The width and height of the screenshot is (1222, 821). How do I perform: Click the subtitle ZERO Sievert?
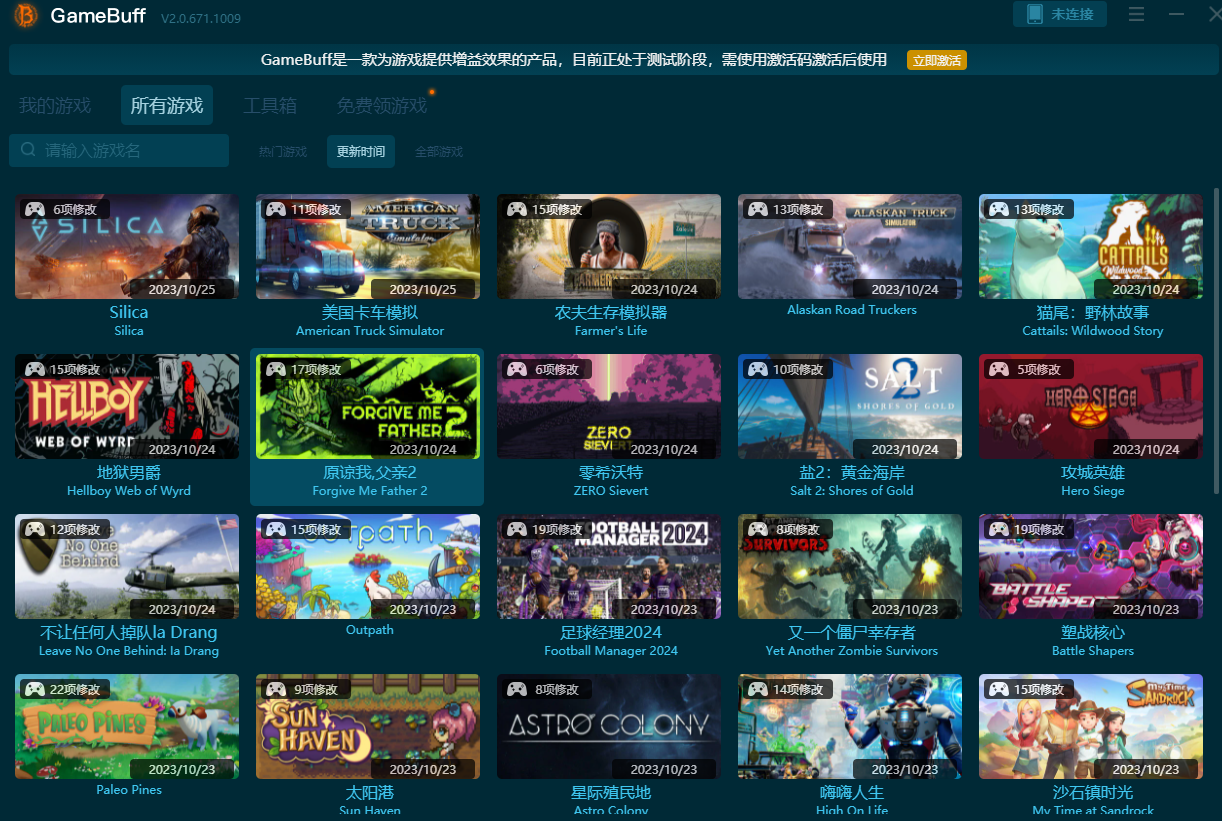point(611,491)
